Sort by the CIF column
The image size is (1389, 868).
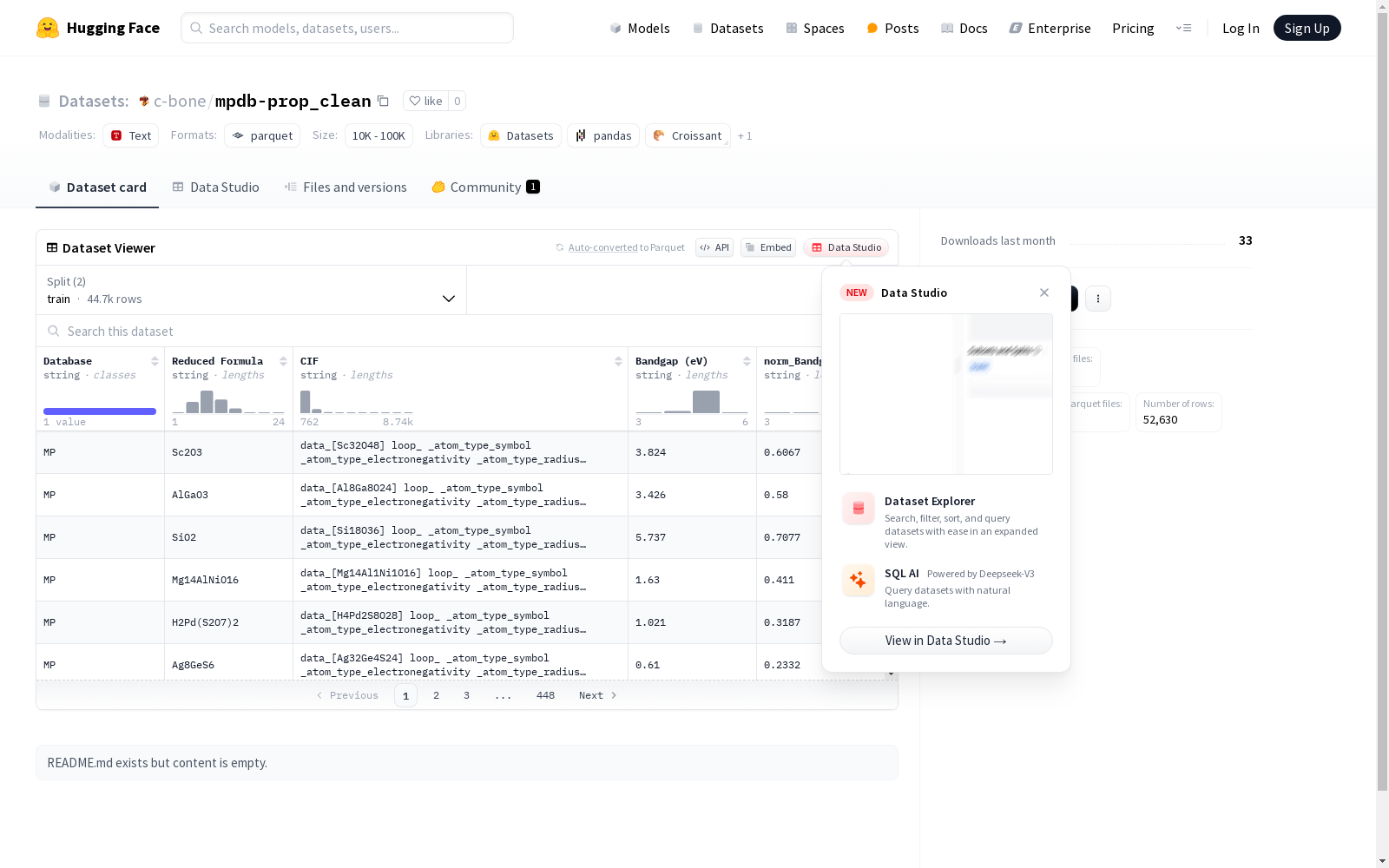coord(618,361)
